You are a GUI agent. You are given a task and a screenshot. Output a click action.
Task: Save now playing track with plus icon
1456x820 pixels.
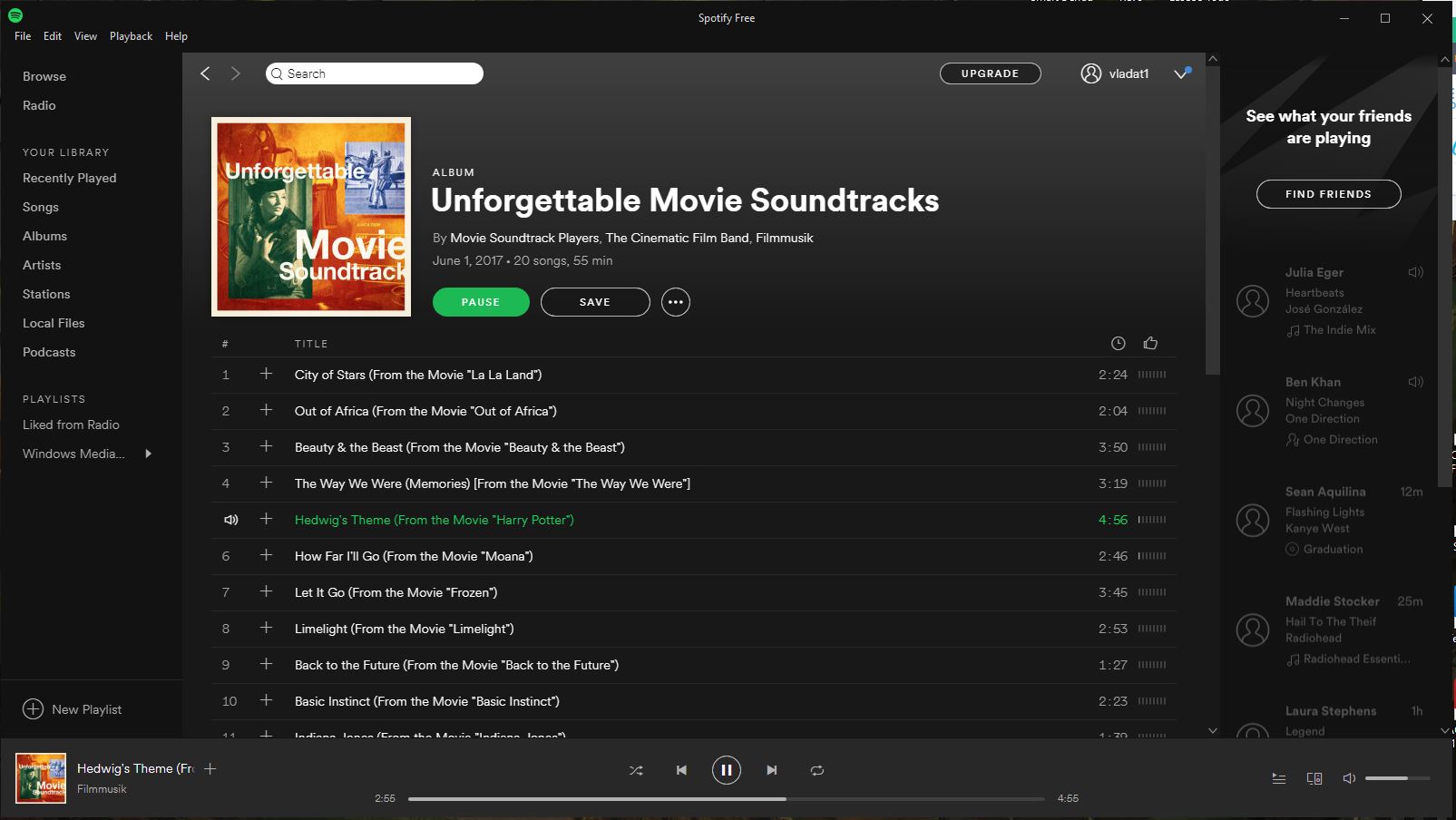pos(210,768)
